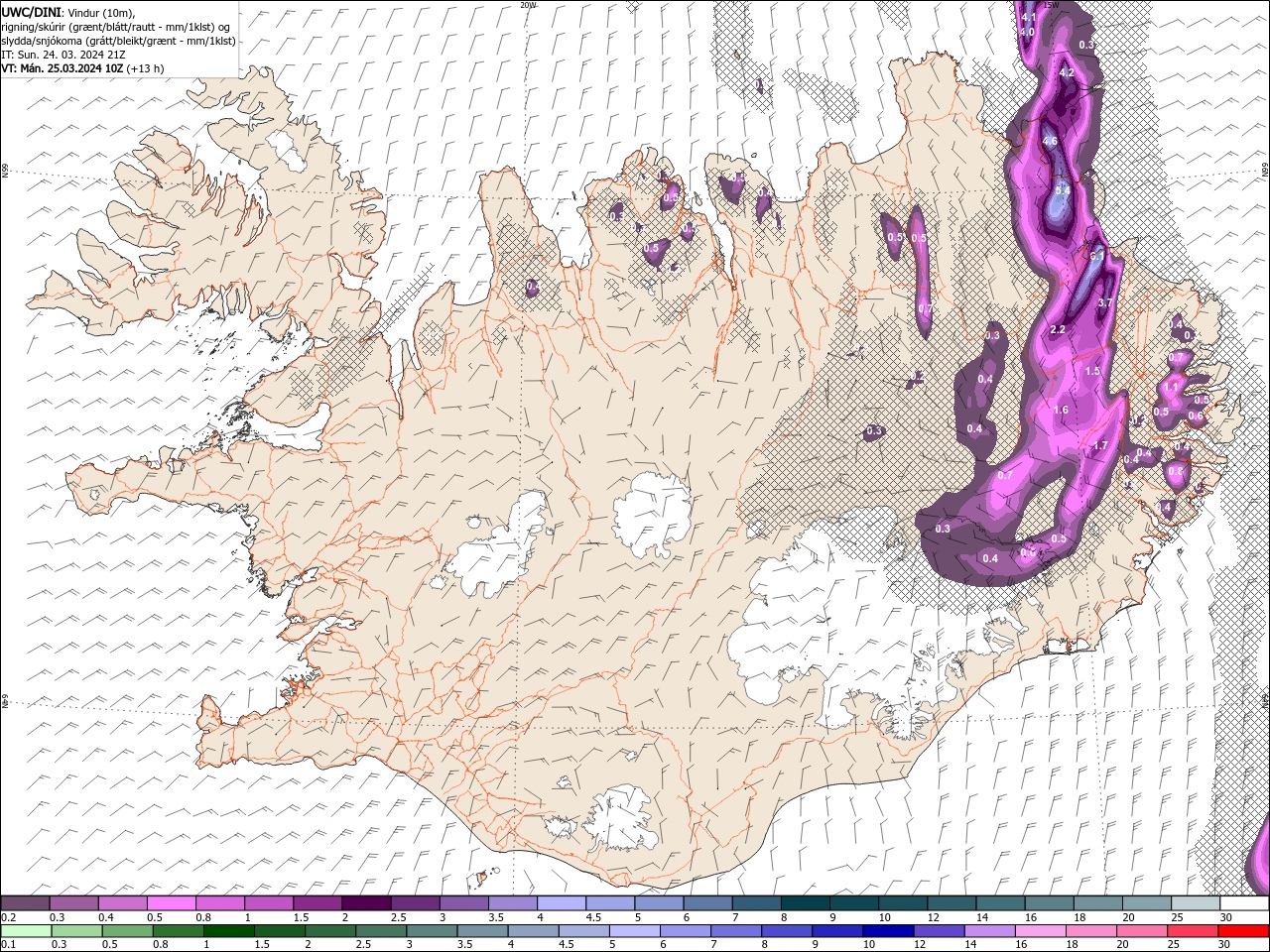Viewport: 1270px width, 952px height.
Task: Click the 'UWC/DINI: Vindur (10m)' title text
Action: coord(67,12)
